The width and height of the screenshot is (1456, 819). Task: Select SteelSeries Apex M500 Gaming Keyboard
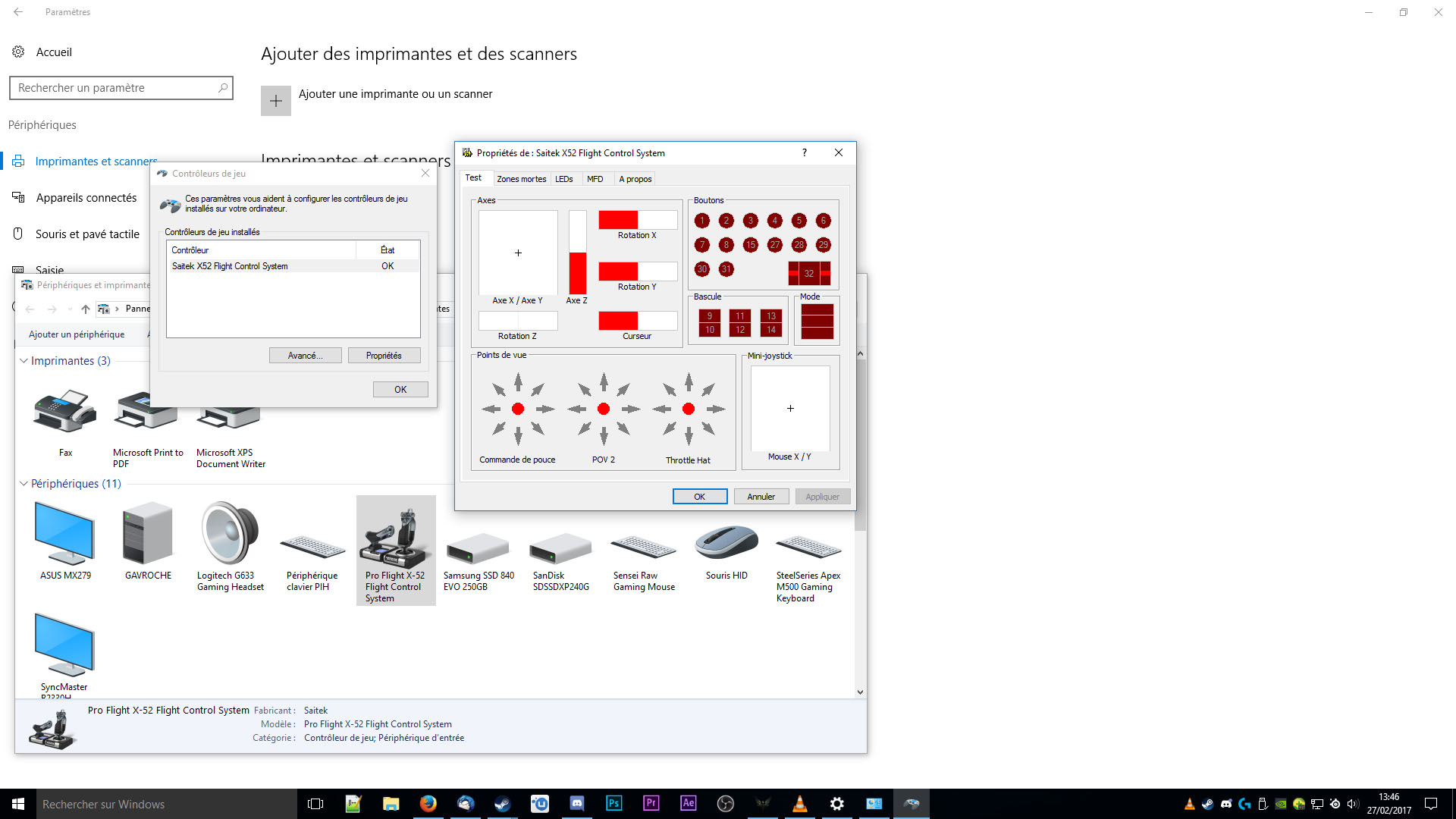(808, 567)
